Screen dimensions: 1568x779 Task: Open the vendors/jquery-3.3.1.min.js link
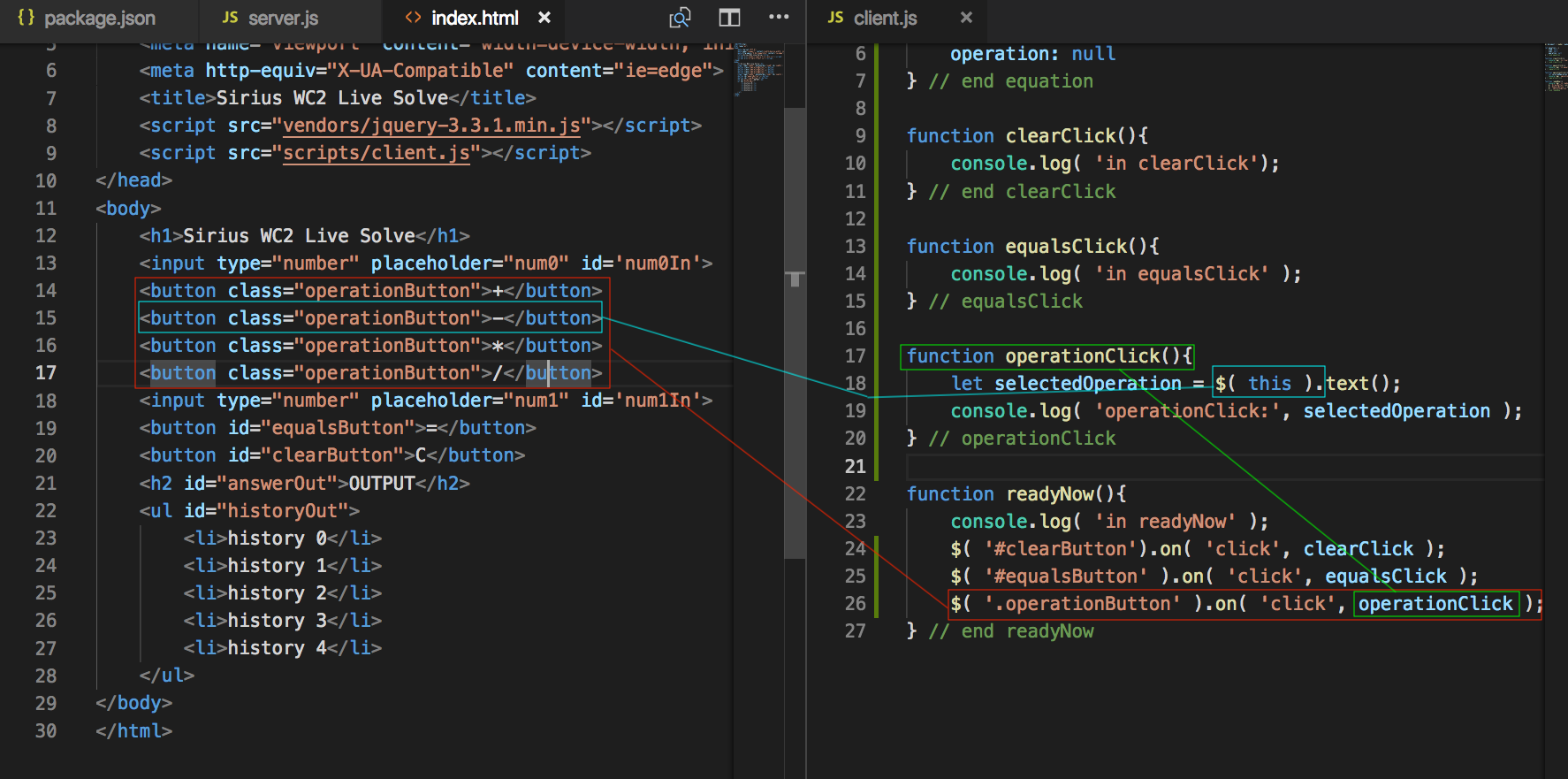point(431,126)
